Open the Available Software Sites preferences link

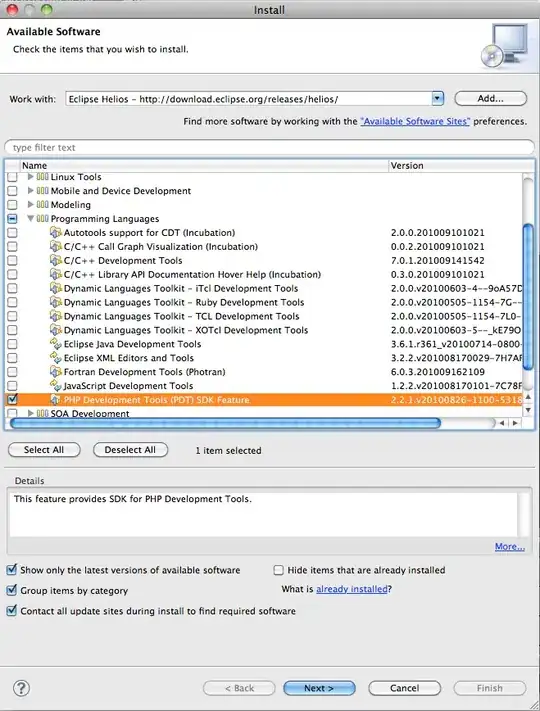[415, 122]
